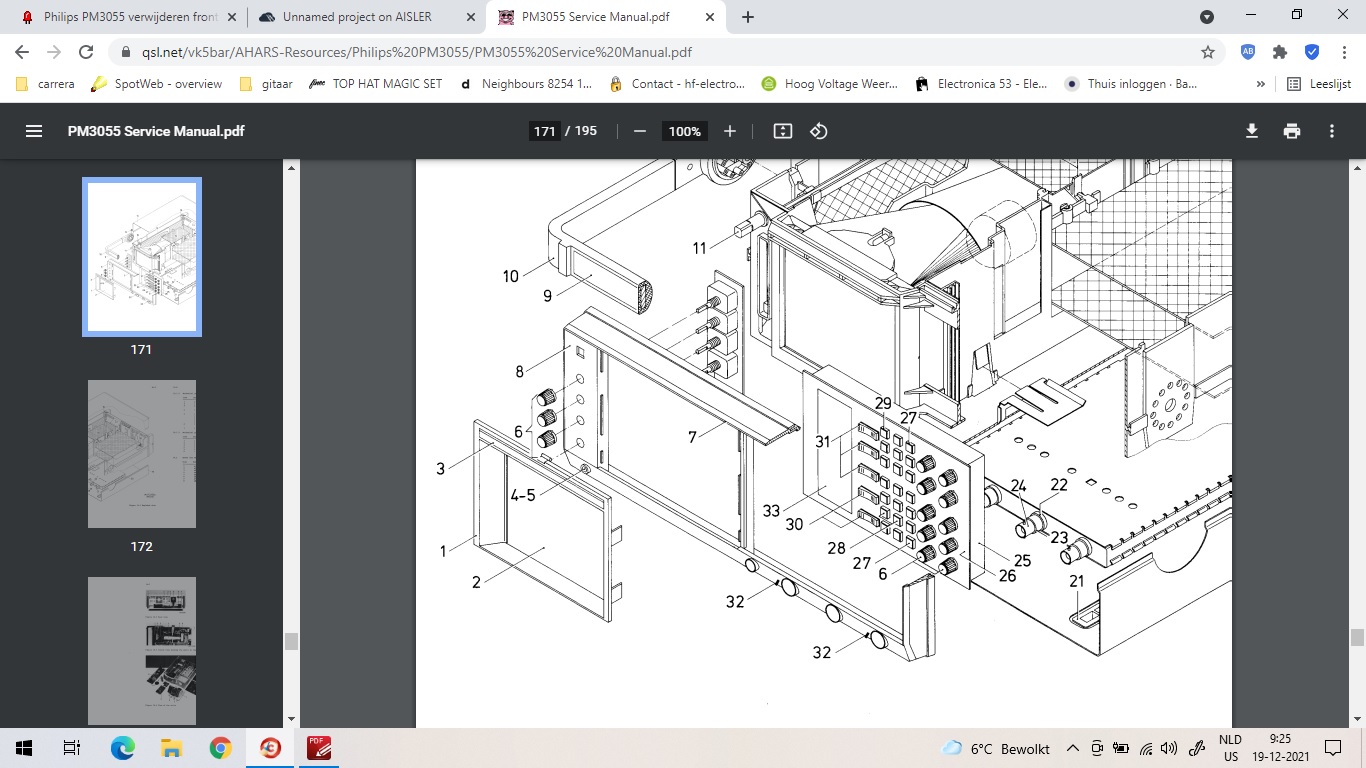Click the blue shield extension icon
Viewport: 1366px width, 768px height.
[1312, 52]
